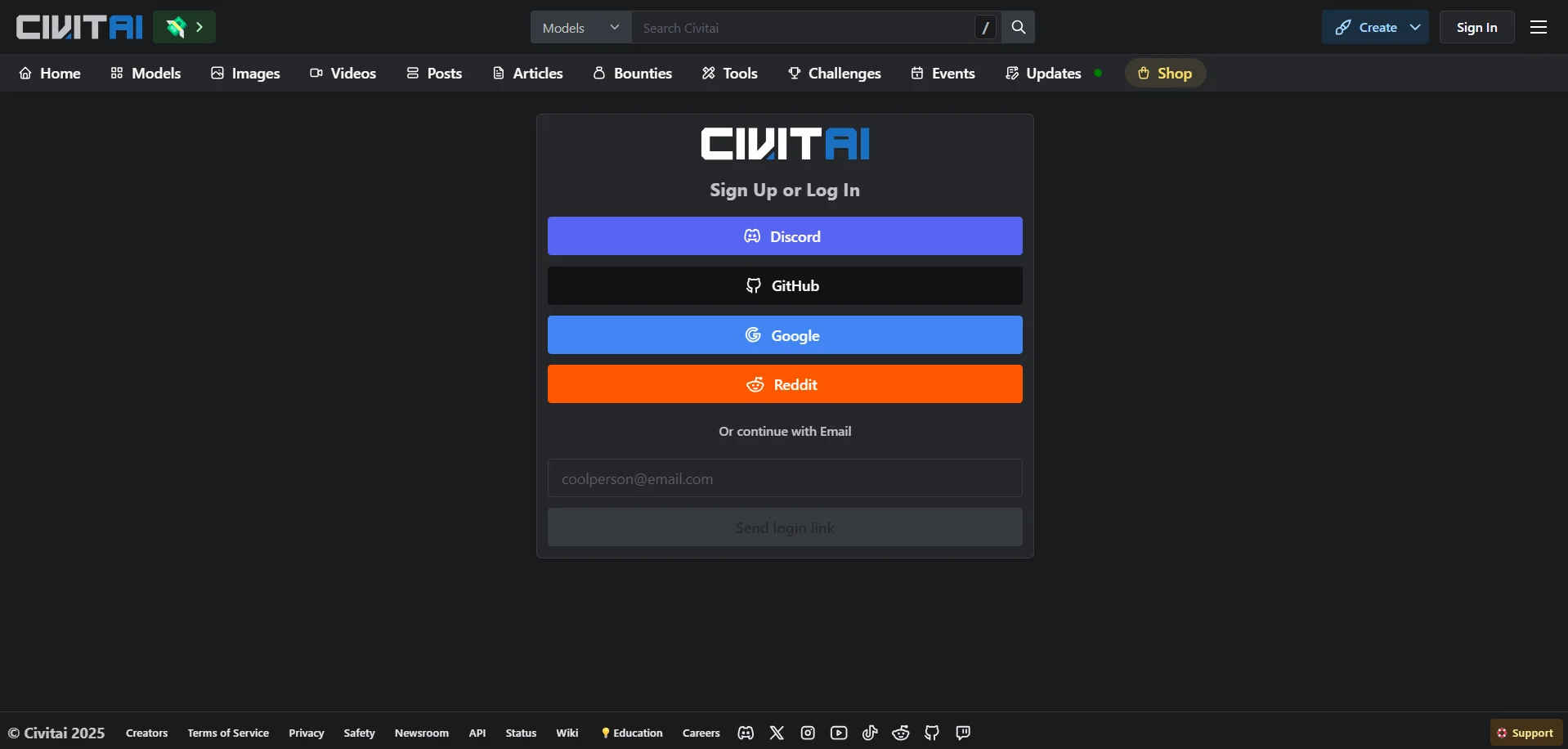Open the Privacy footer link
This screenshot has width=1568, height=749.
[307, 733]
